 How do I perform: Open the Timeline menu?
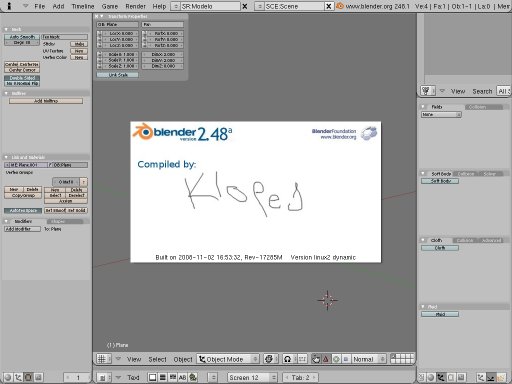pos(83,6)
